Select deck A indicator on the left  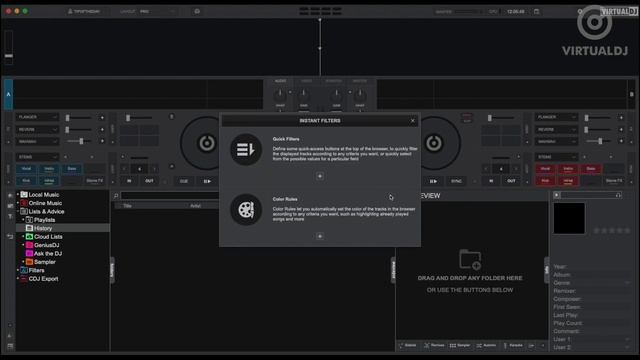click(x=8, y=94)
